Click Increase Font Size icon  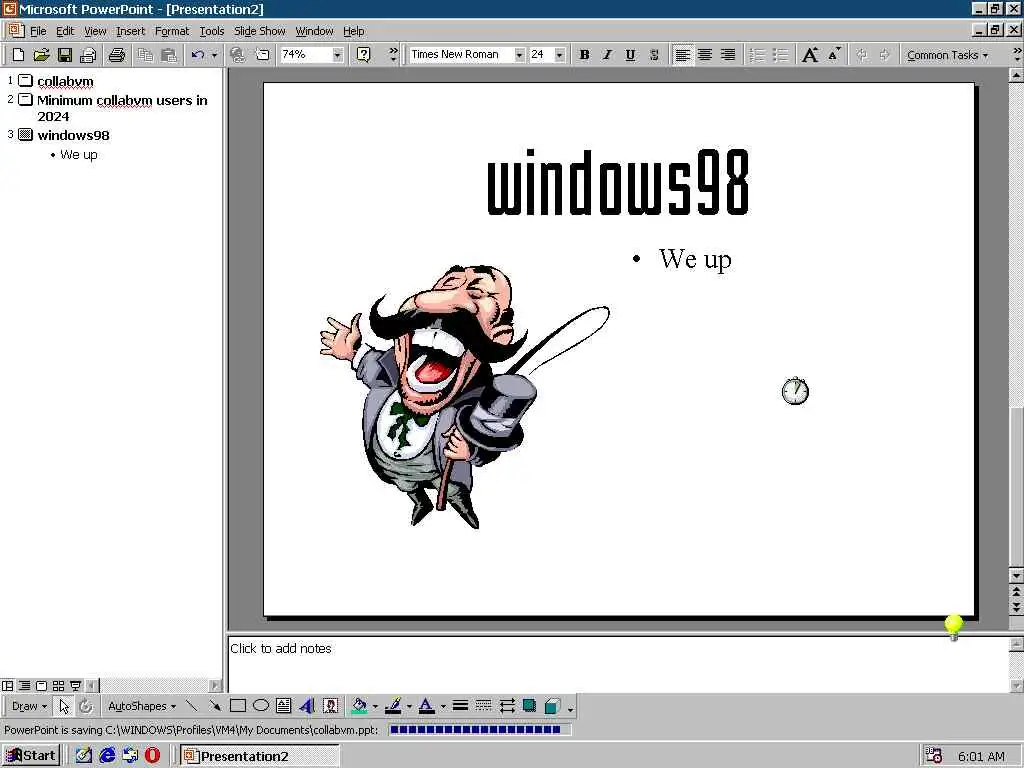(810, 55)
